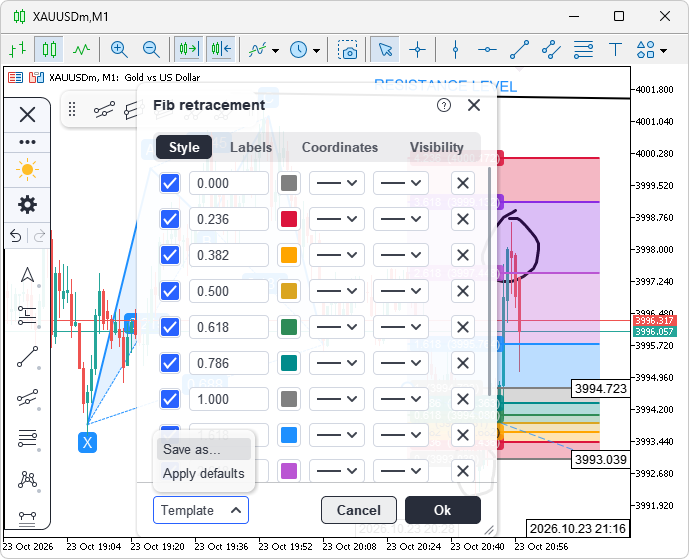Remove the 0.236 level row
This screenshot has height=559, width=689.
click(x=463, y=219)
